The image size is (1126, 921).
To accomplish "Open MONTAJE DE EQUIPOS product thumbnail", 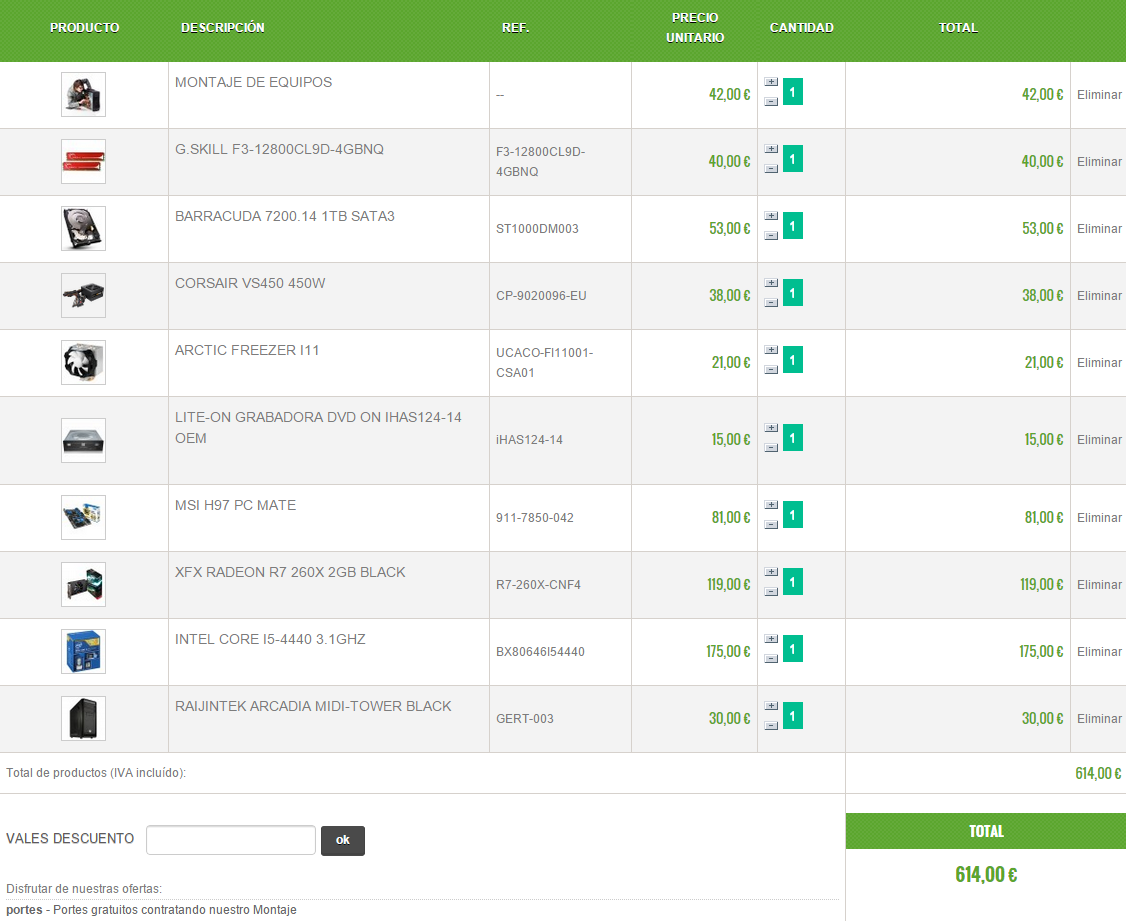I will click(83, 94).
